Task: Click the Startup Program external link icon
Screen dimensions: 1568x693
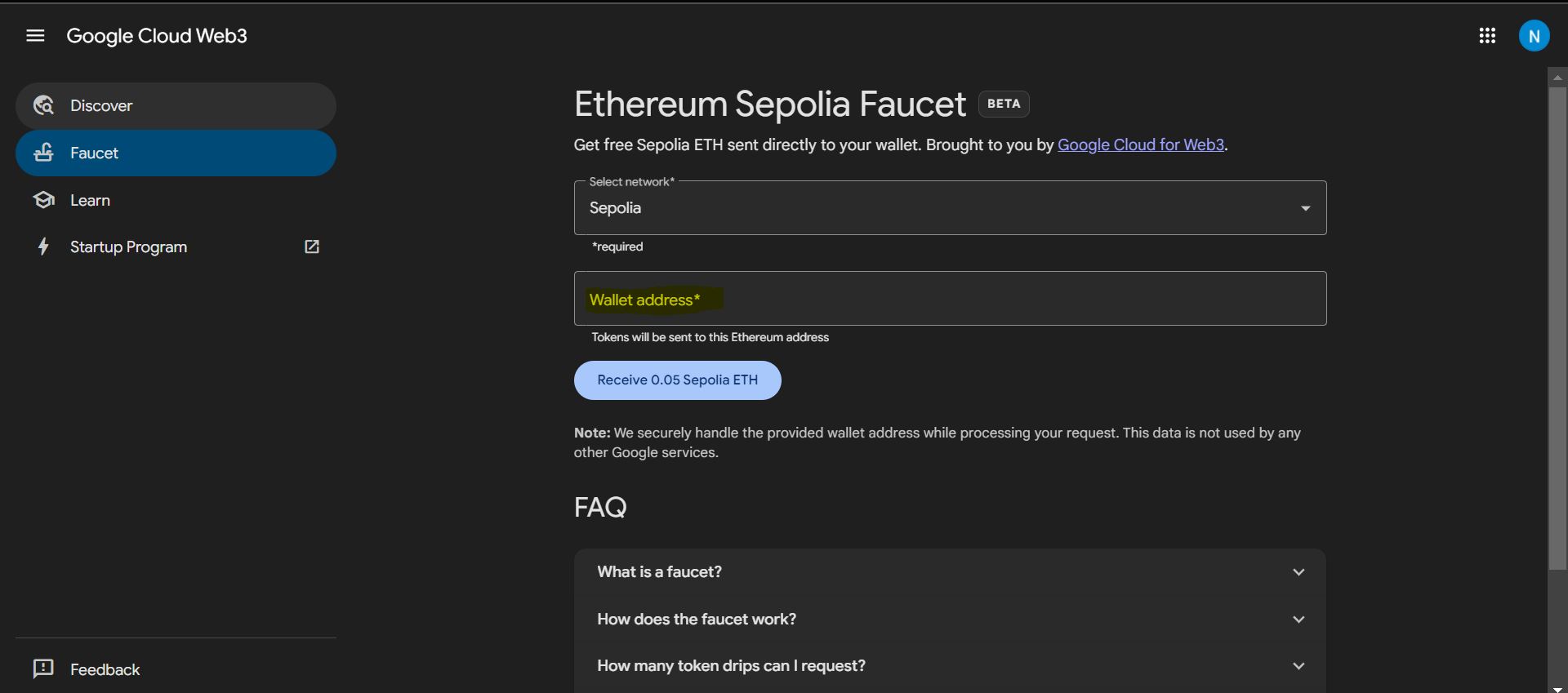Action: click(312, 247)
